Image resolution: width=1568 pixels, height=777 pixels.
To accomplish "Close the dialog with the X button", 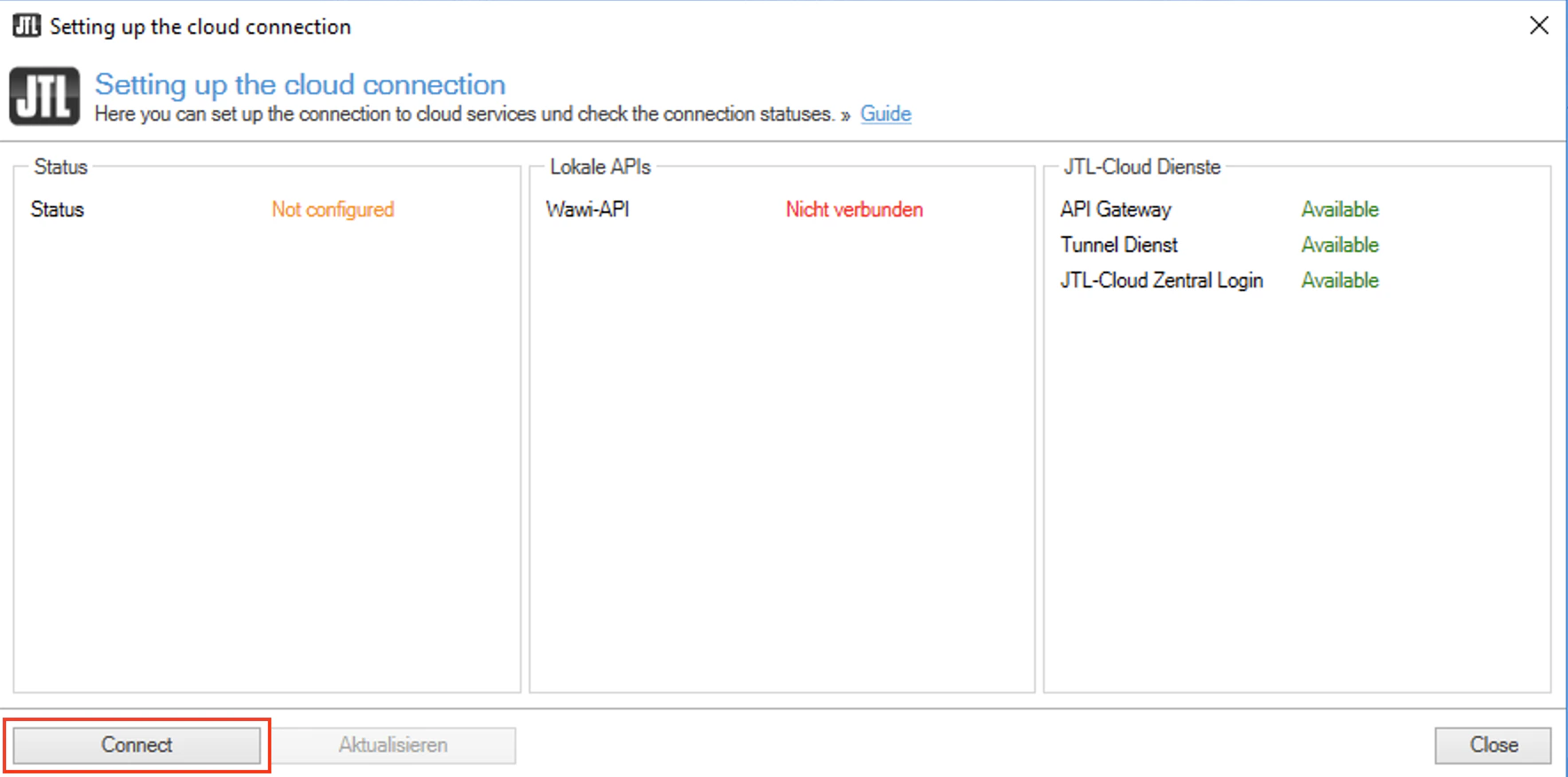I will (x=1539, y=26).
